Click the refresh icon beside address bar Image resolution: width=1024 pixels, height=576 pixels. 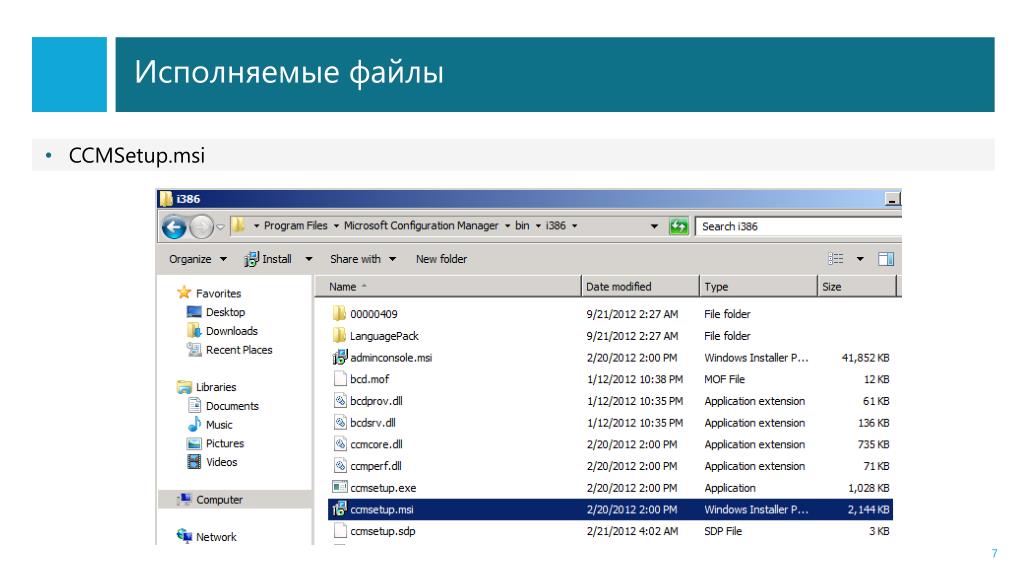(680, 227)
